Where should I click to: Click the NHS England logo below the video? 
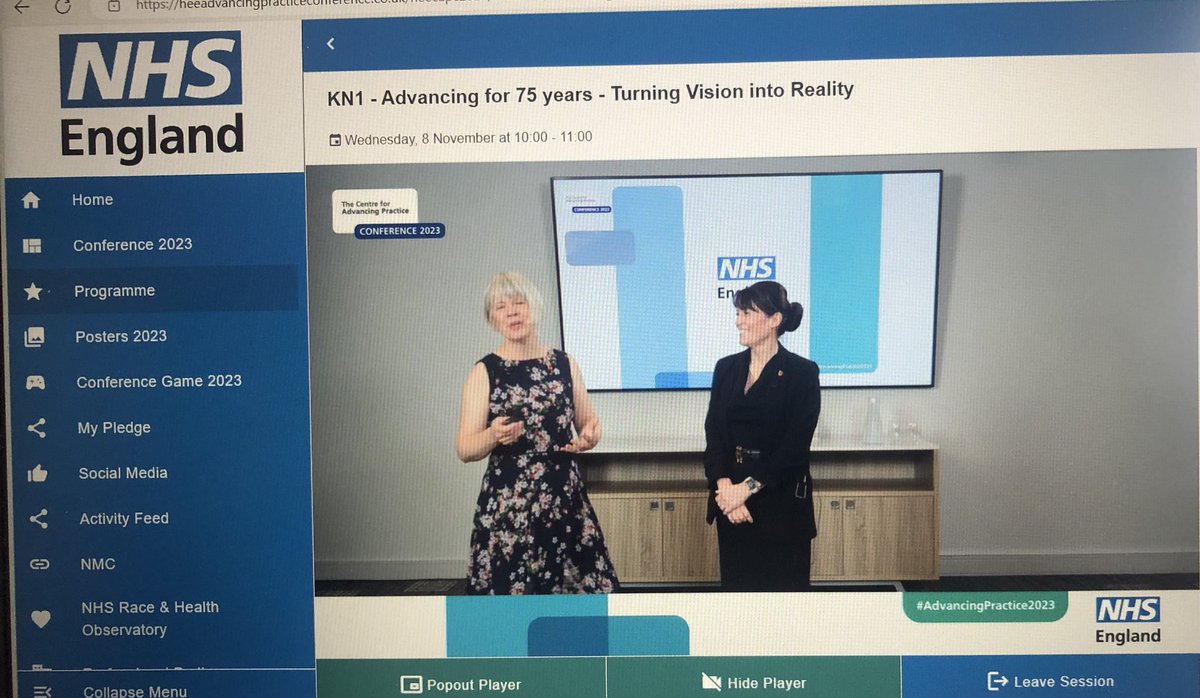point(1128,621)
